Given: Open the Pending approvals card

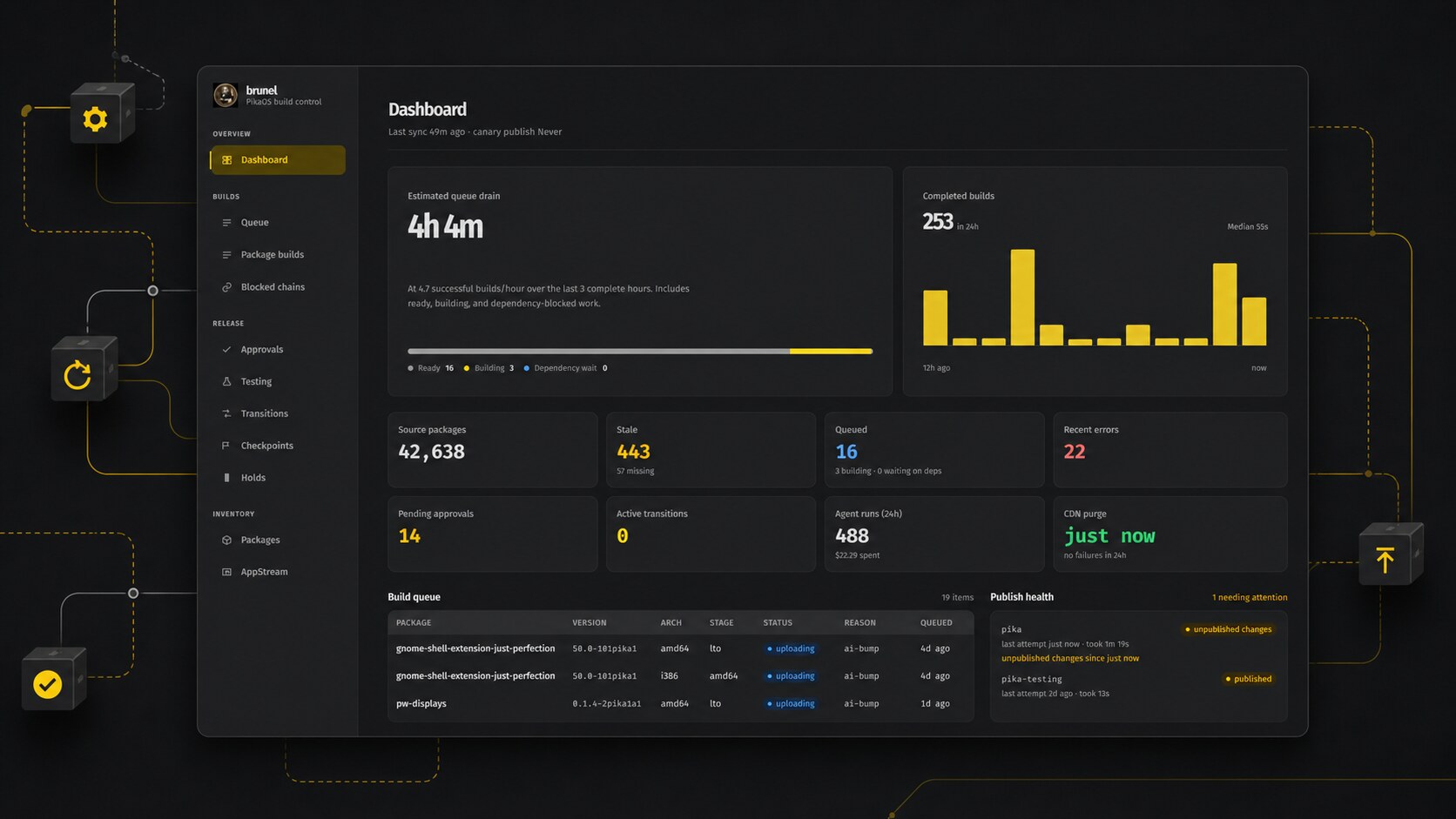Looking at the screenshot, I should tap(493, 534).
